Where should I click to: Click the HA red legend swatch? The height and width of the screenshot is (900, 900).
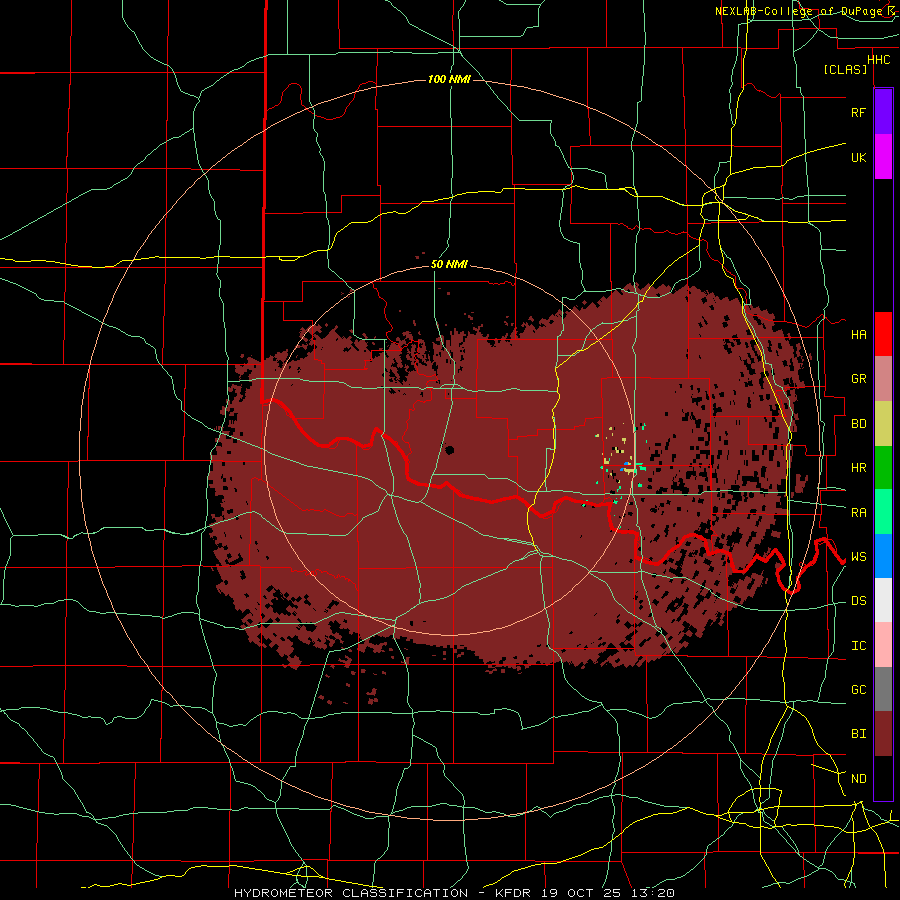[x=883, y=334]
